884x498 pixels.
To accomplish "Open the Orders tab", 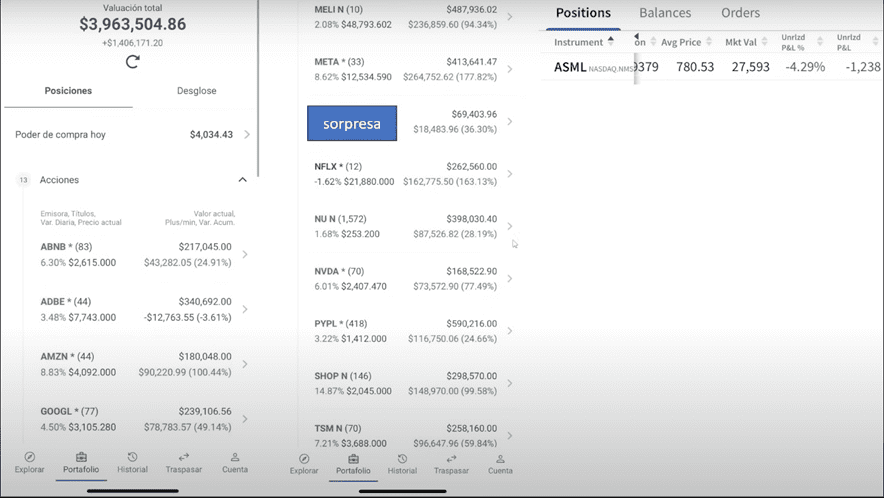I will 740,13.
